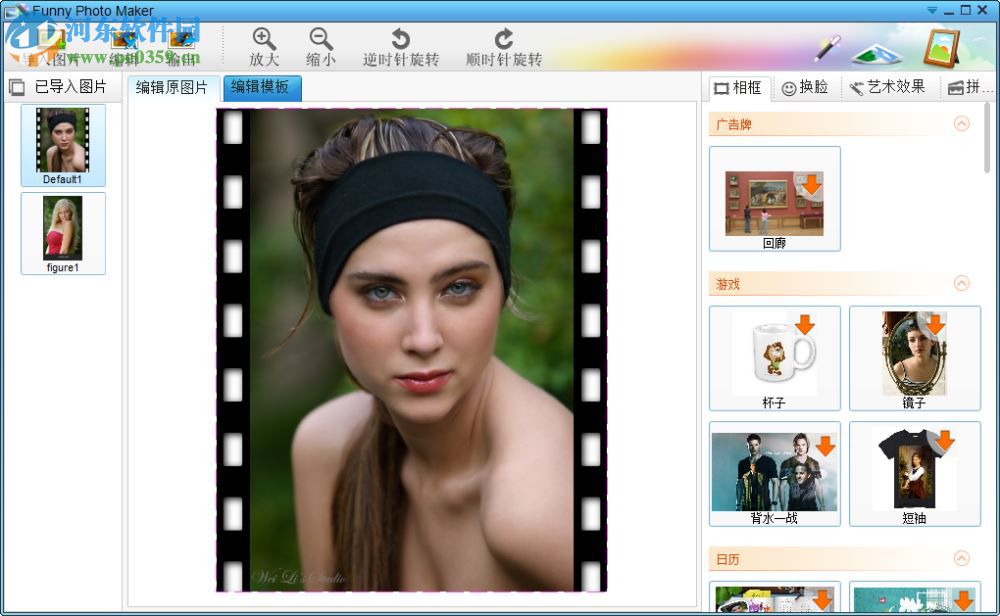The width and height of the screenshot is (1000, 616).
Task: Open the 编辑模板 tab
Action: [x=260, y=88]
